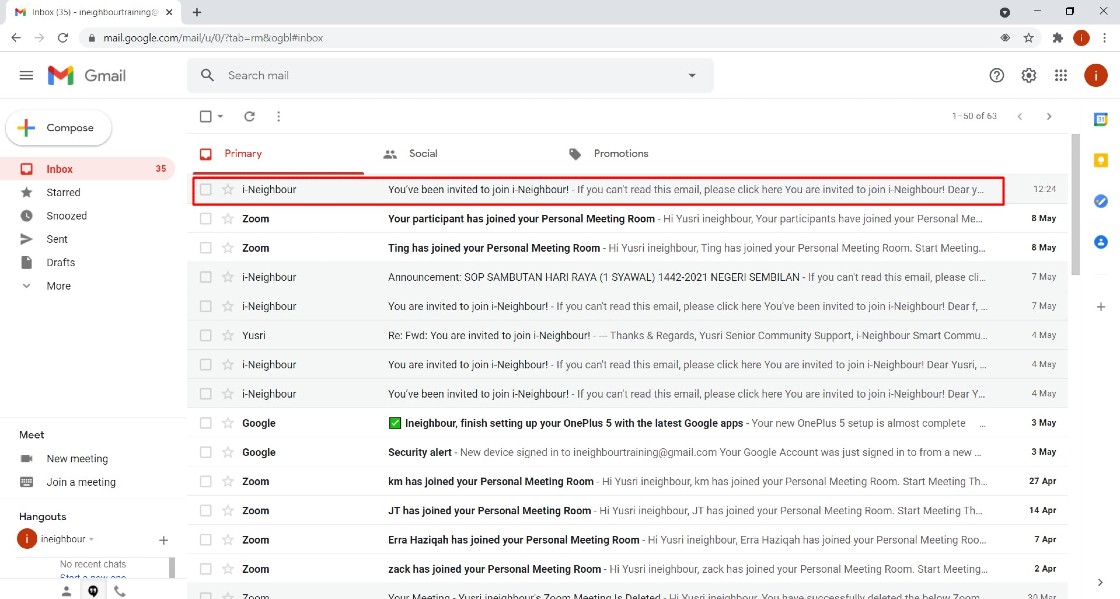Check the Yusri email checkbox
This screenshot has height=599, width=1120.
206,335
